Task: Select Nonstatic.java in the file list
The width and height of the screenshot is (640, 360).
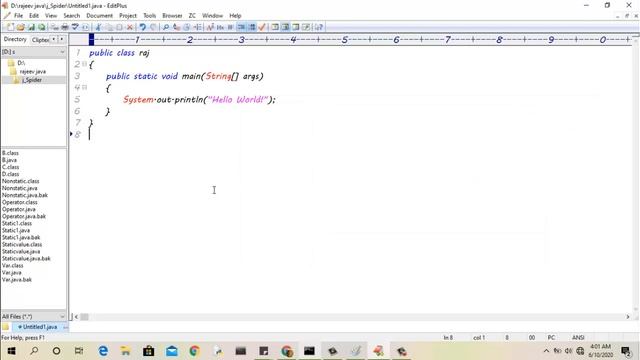Action: pyautogui.click(x=20, y=188)
